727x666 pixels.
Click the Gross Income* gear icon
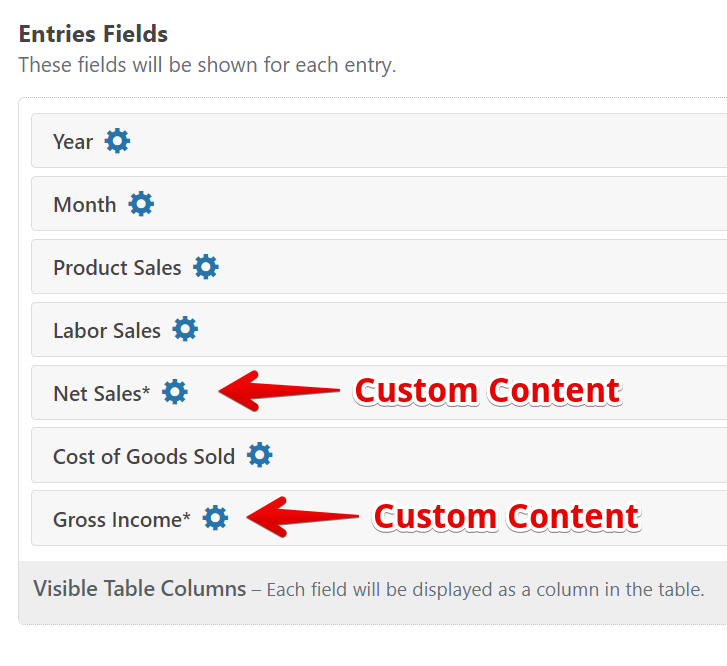(215, 518)
